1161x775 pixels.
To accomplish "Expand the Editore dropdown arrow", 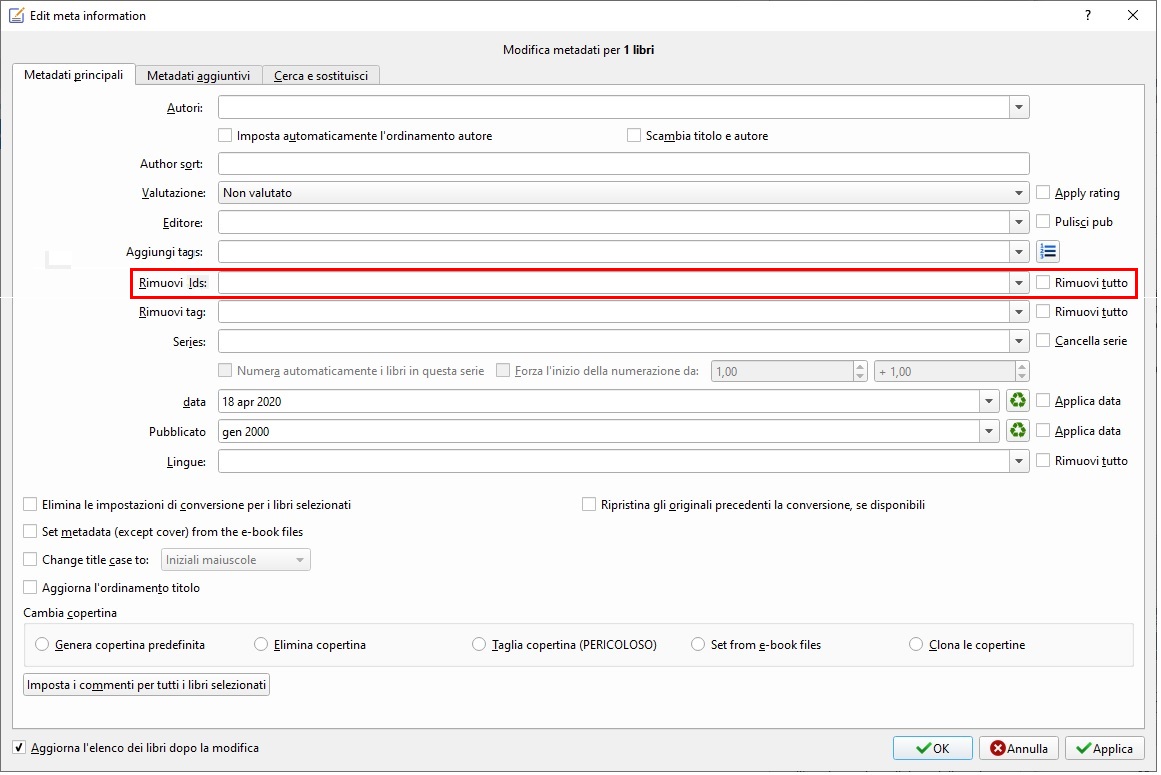I will click(x=1019, y=222).
